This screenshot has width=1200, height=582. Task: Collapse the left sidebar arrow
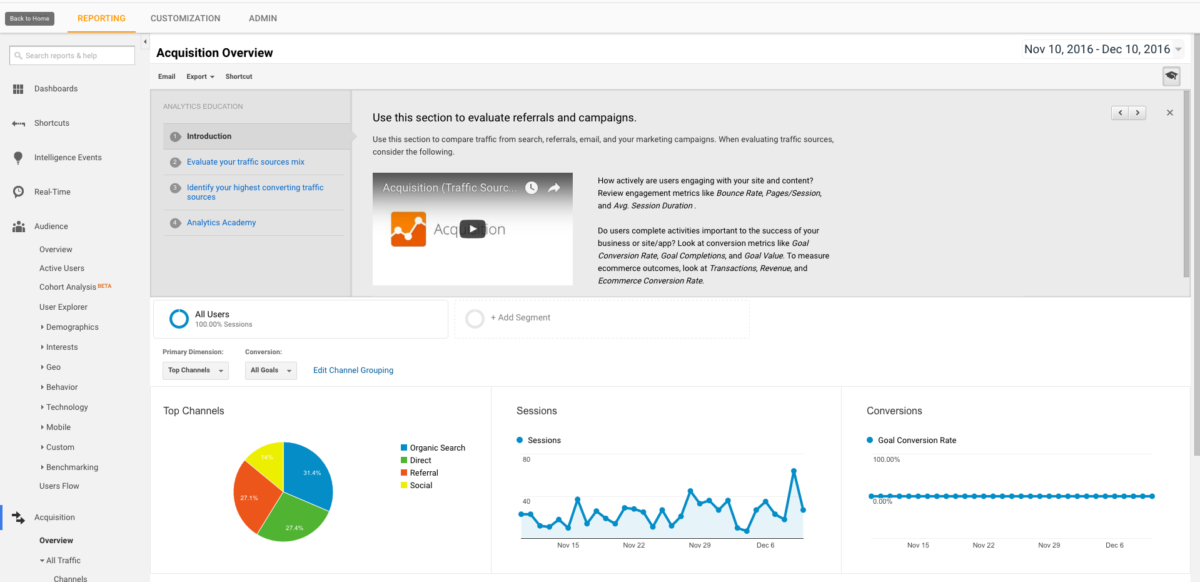144,42
